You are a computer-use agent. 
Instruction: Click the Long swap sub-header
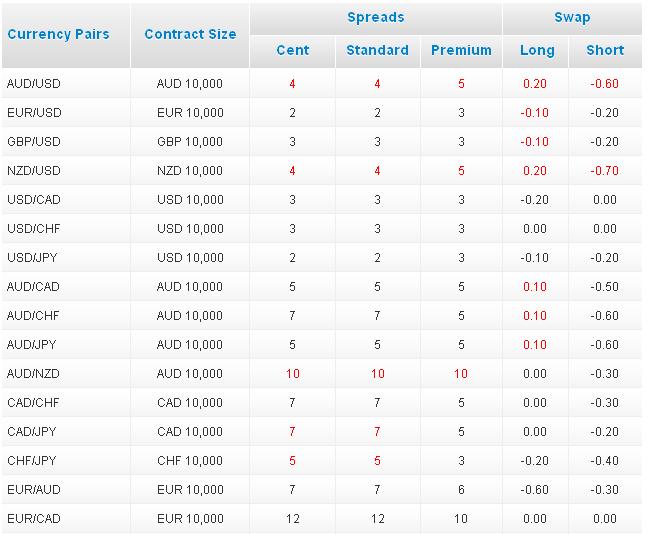(537, 50)
